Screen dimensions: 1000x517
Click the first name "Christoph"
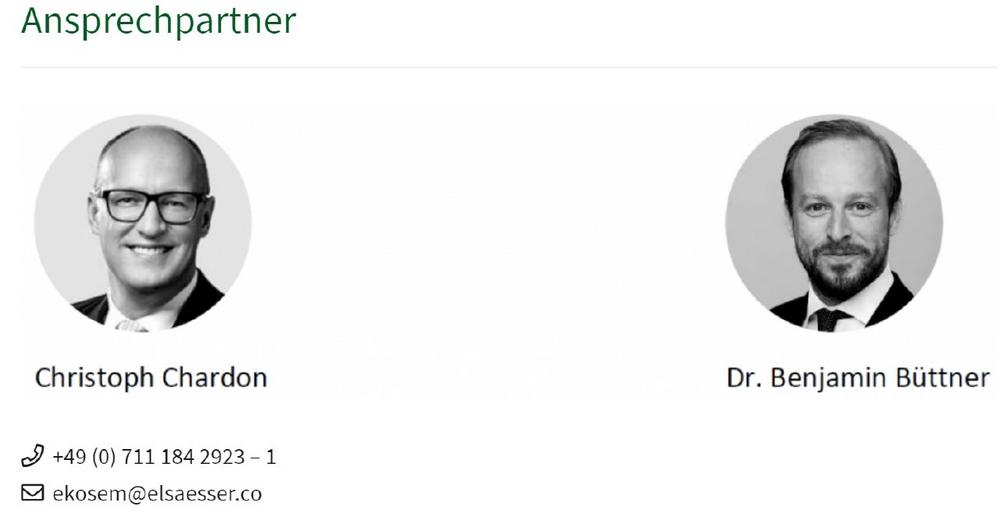tap(92, 378)
